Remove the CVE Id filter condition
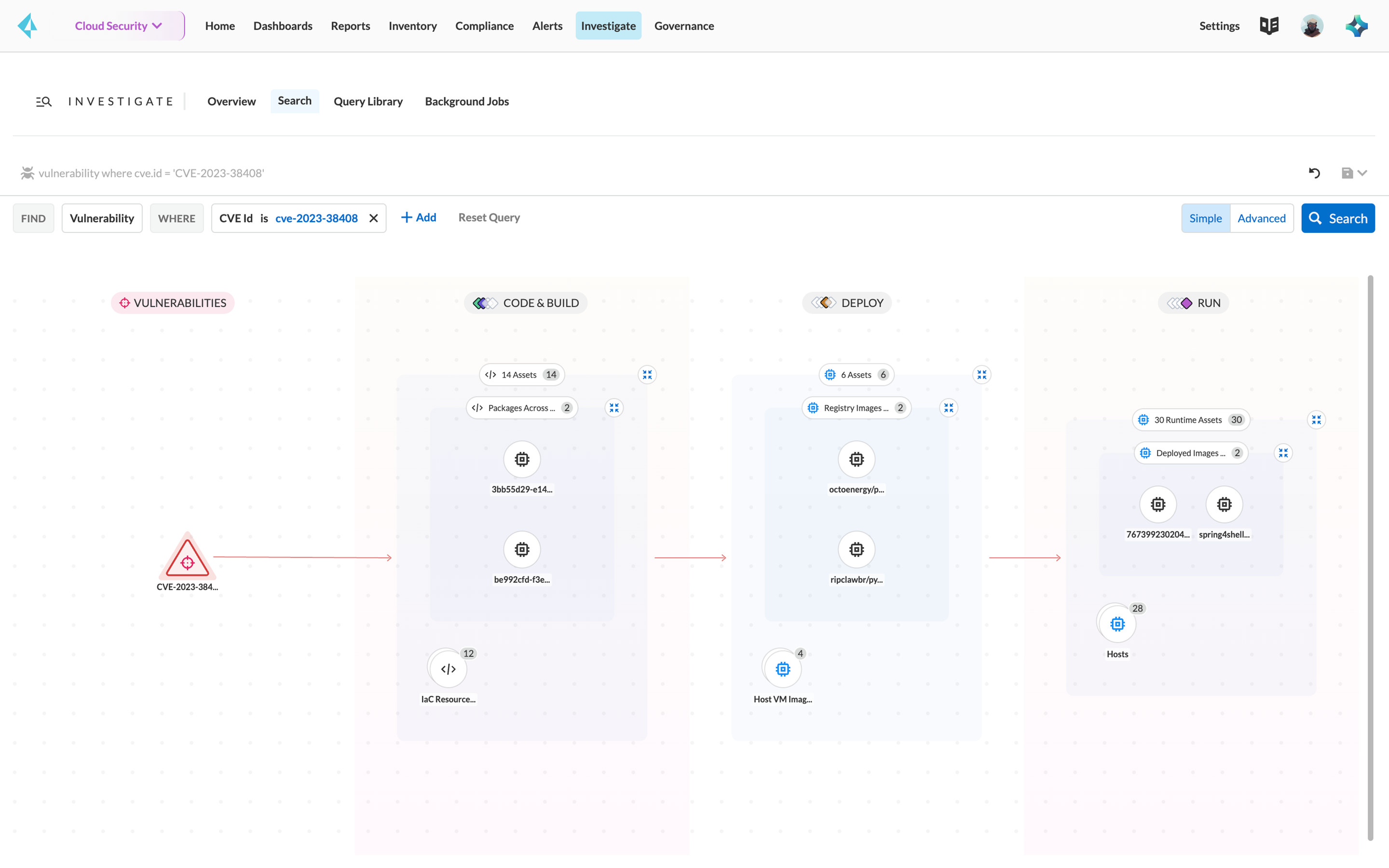Screen dimensions: 1389x868 click(374, 218)
